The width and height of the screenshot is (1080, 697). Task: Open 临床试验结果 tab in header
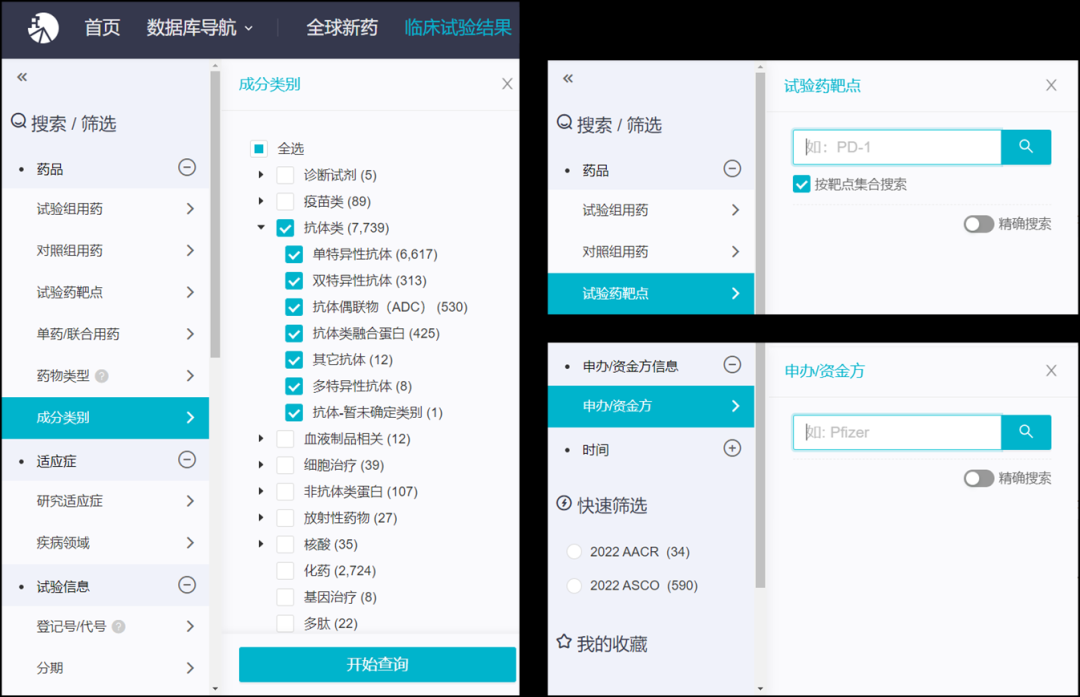457,28
